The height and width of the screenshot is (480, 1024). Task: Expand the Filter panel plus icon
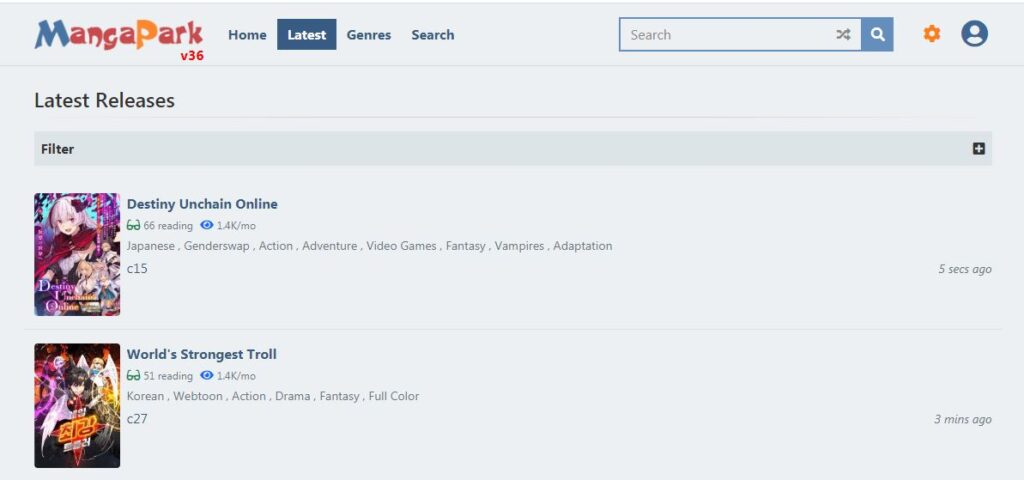[979, 149]
